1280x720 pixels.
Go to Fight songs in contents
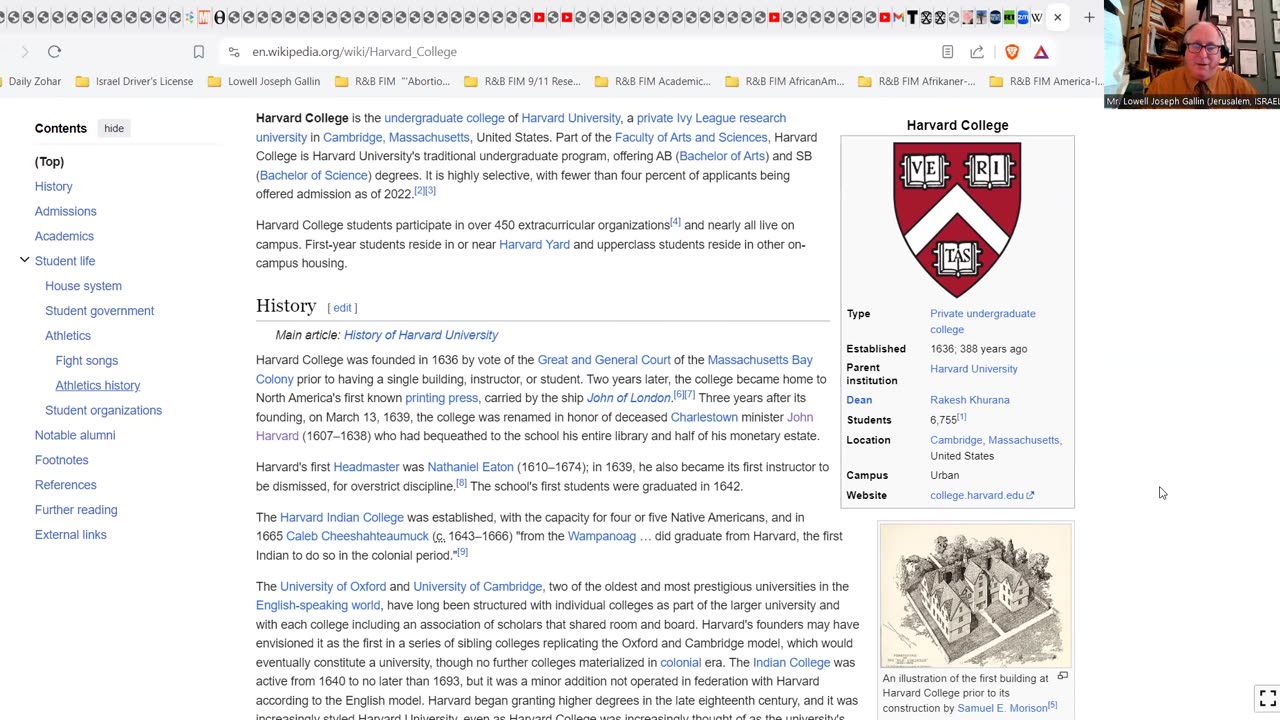[x=87, y=360]
